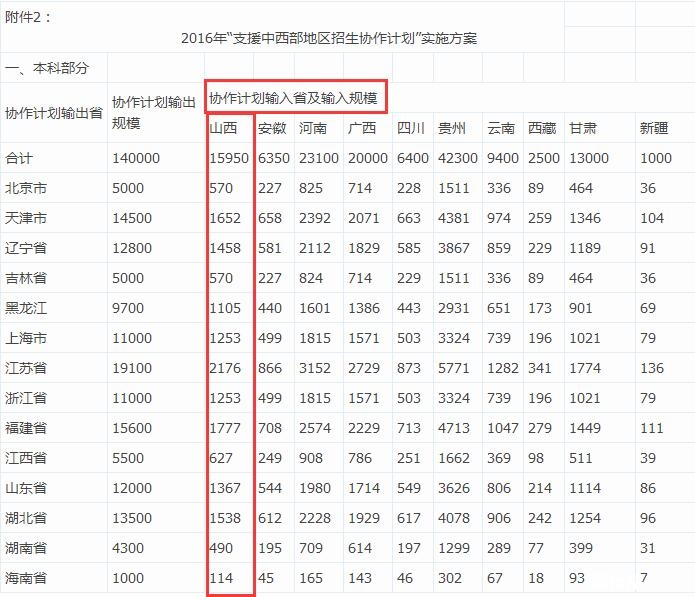Click the total value 140000

pyautogui.click(x=136, y=158)
